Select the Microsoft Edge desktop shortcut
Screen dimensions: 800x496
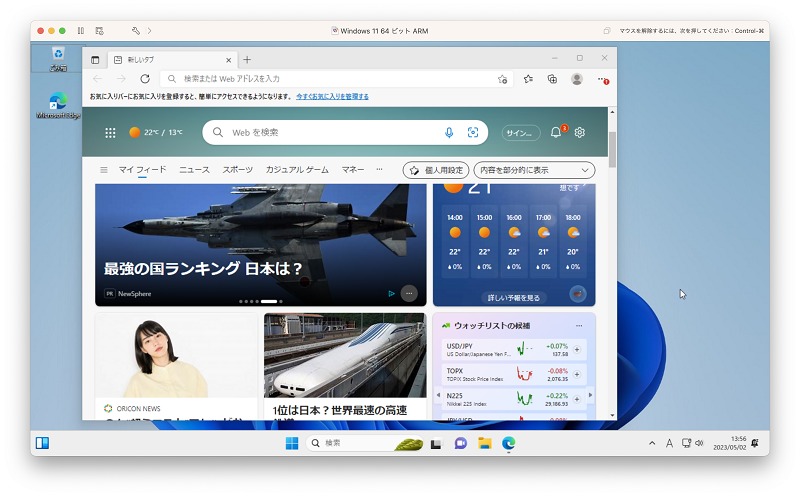coord(58,106)
